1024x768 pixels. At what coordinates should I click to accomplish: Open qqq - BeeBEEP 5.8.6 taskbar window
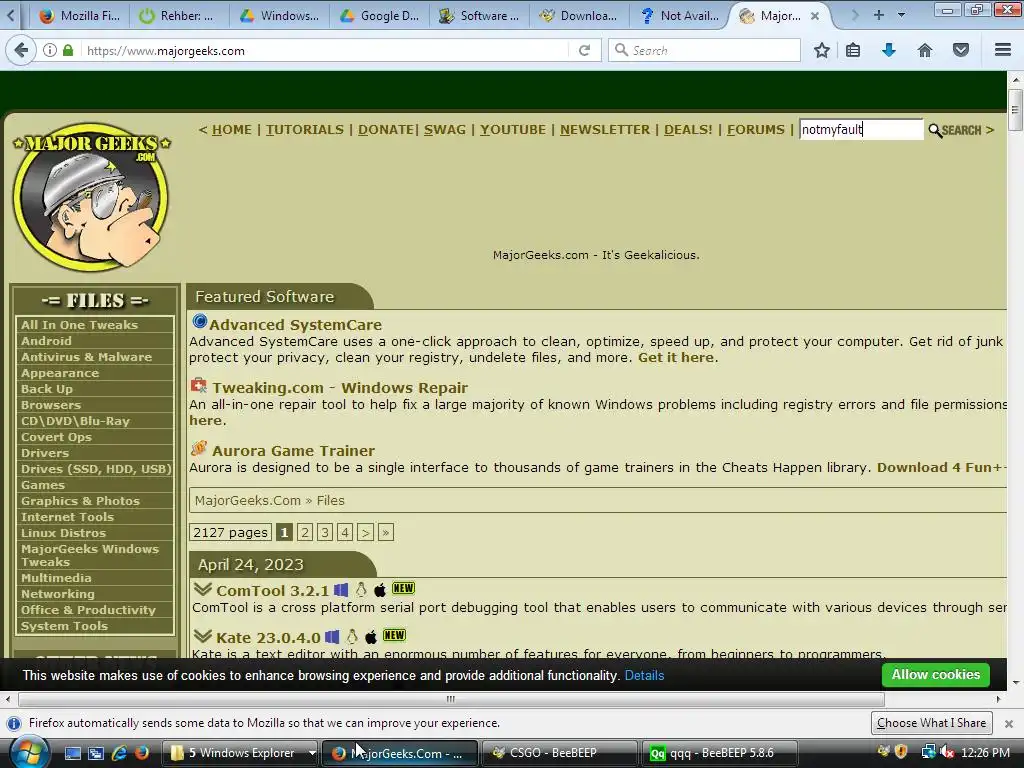point(720,753)
